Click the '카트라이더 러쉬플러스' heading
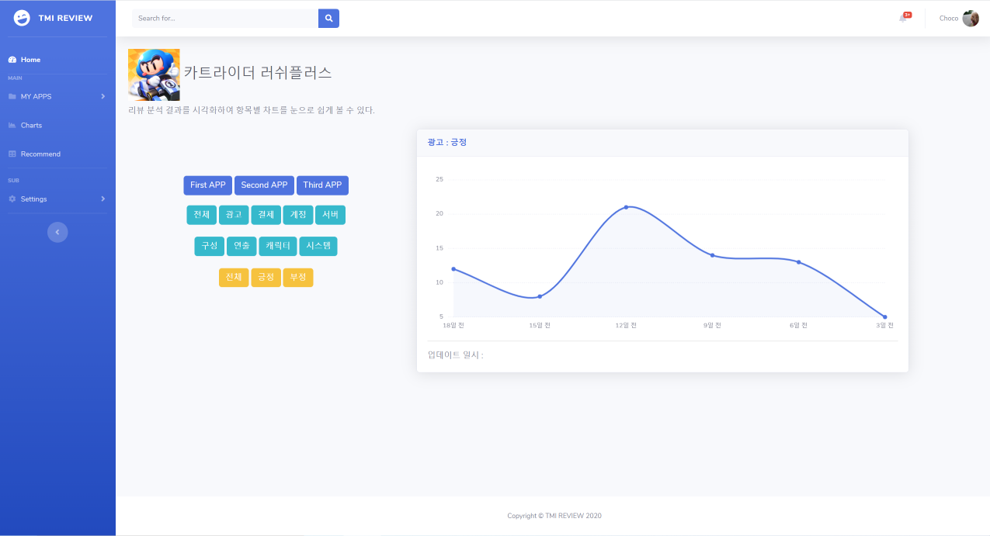This screenshot has height=536, width=990. pyautogui.click(x=258, y=73)
